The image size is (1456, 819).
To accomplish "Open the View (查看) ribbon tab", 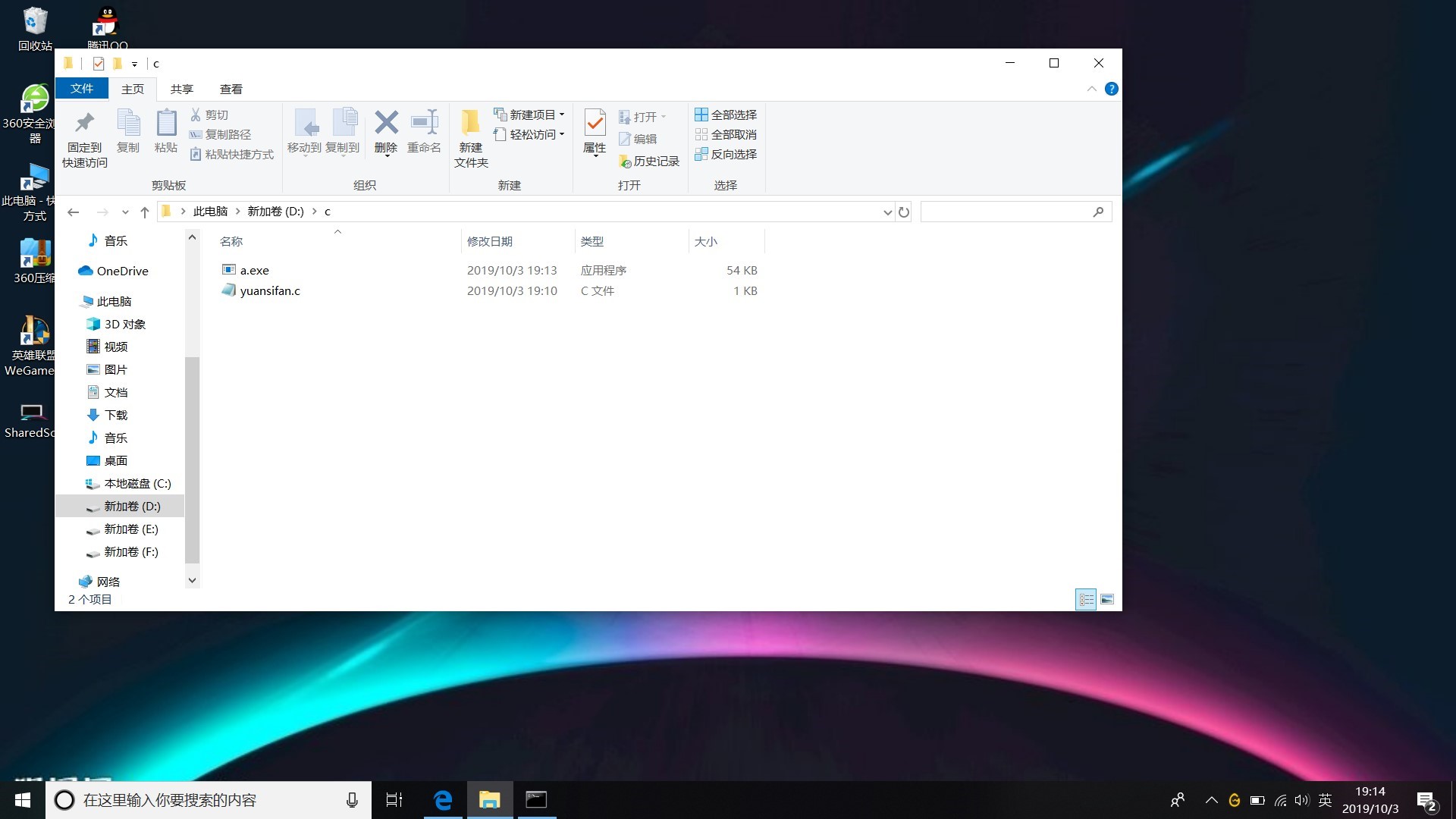I will (231, 89).
